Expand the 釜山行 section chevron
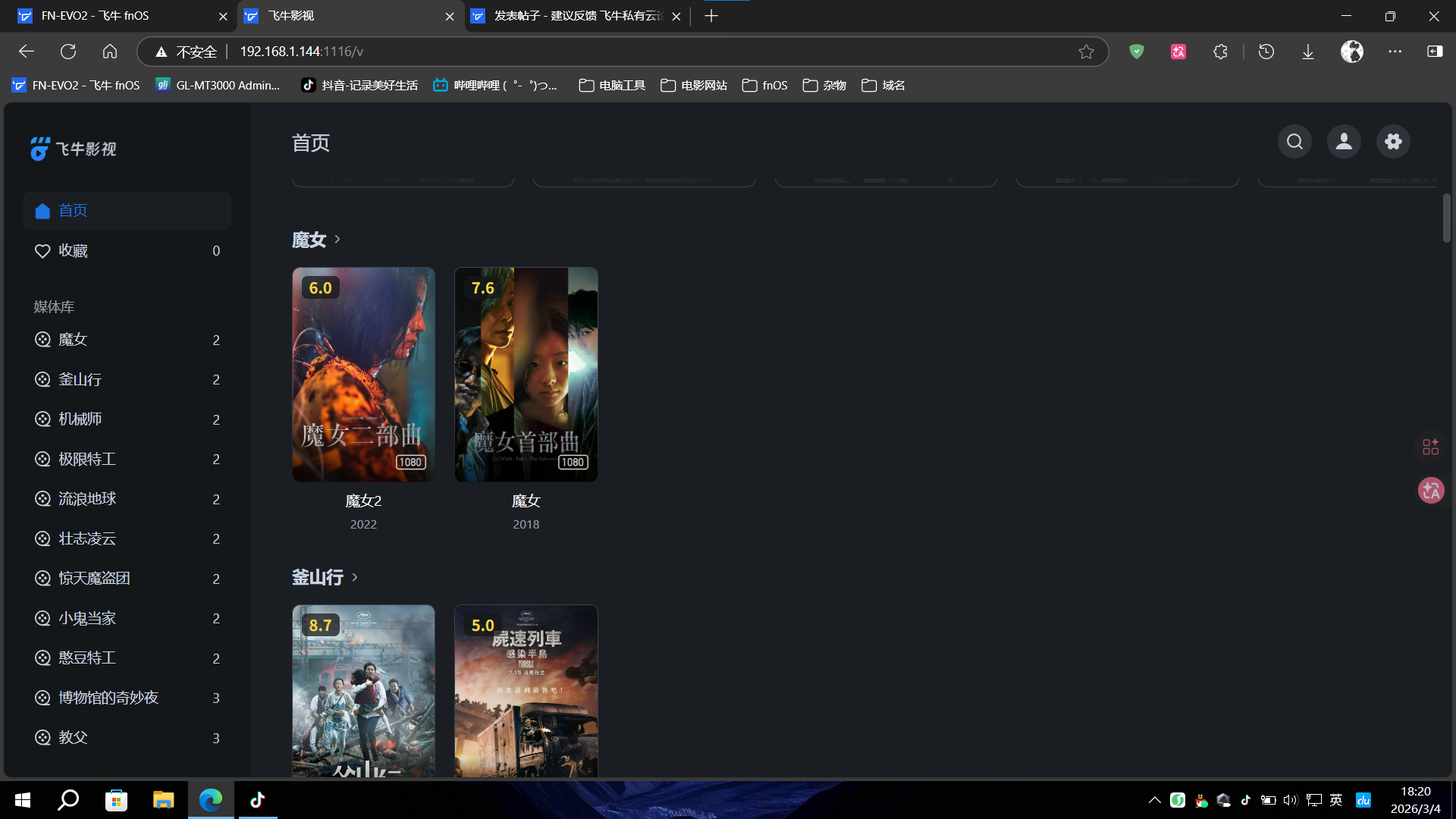The image size is (1456, 819). [354, 577]
